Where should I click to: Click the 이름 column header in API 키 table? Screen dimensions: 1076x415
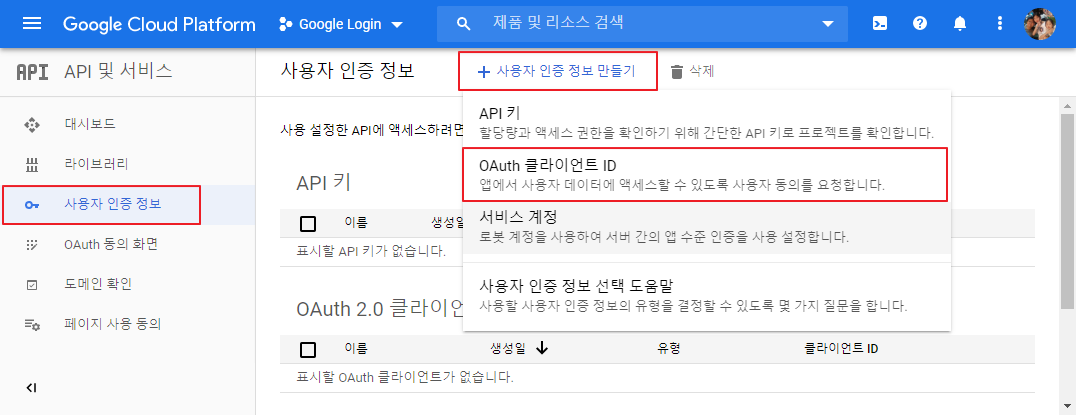355,222
